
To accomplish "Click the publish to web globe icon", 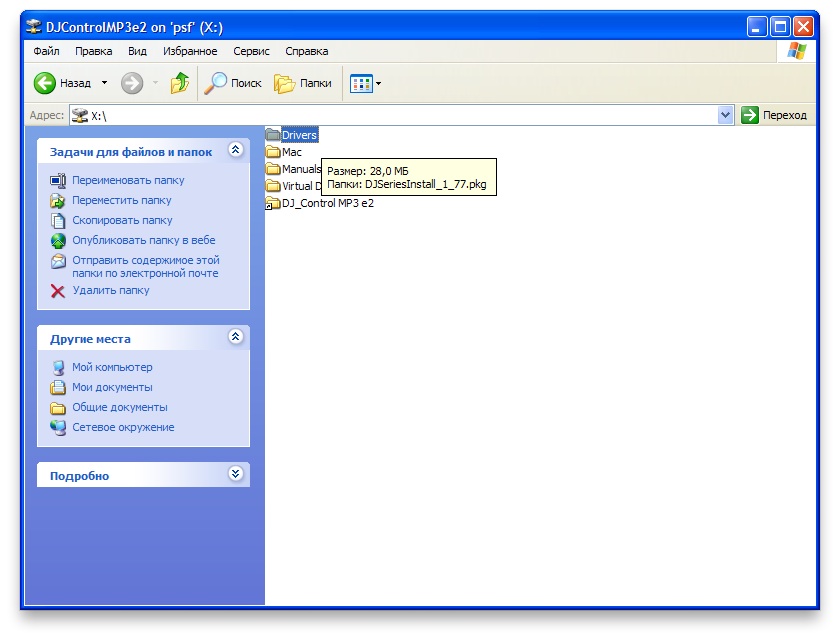I will (58, 241).
